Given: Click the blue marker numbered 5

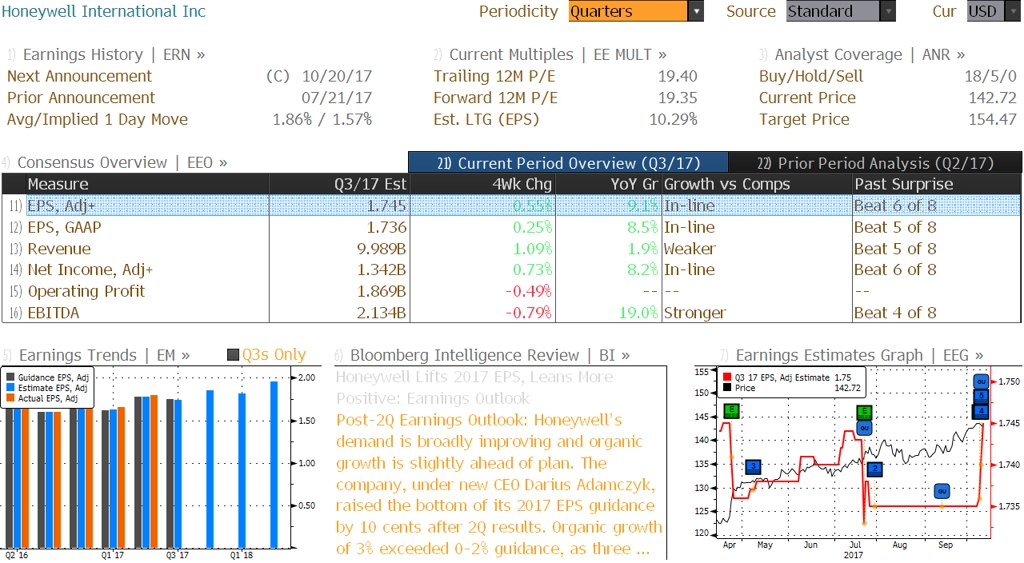Looking at the screenshot, I should 981,395.
